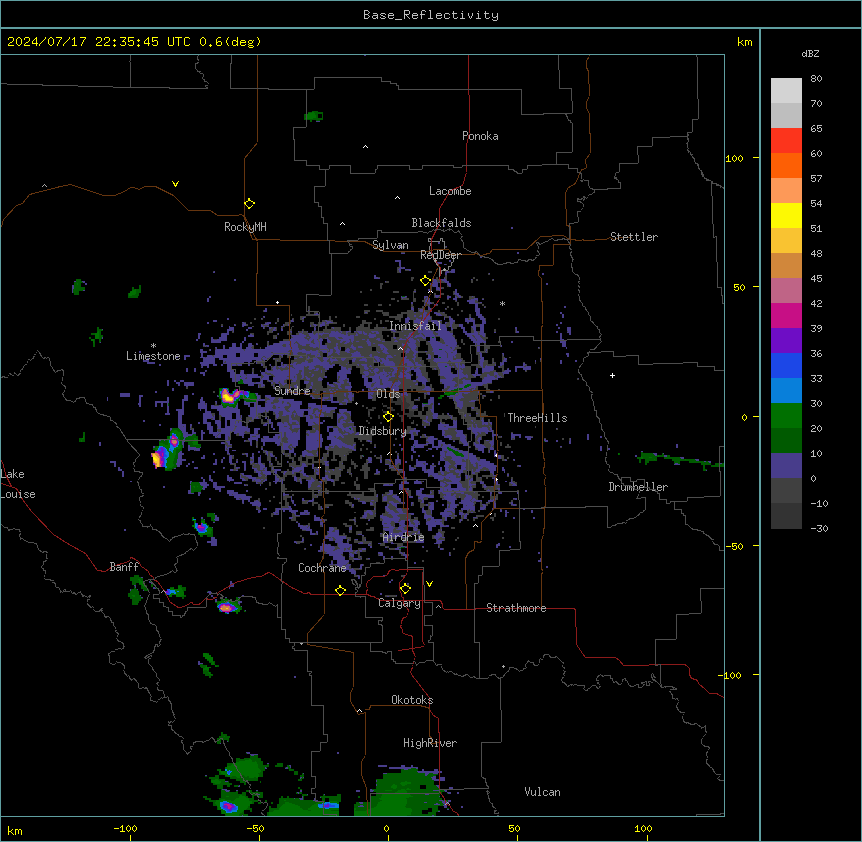Image resolution: width=862 pixels, height=842 pixels.
Task: Click the Stettler city label
Action: click(634, 237)
